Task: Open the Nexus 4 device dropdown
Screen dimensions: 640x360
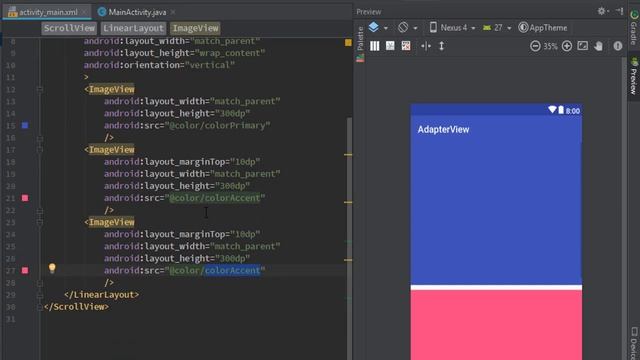Action: pos(452,28)
